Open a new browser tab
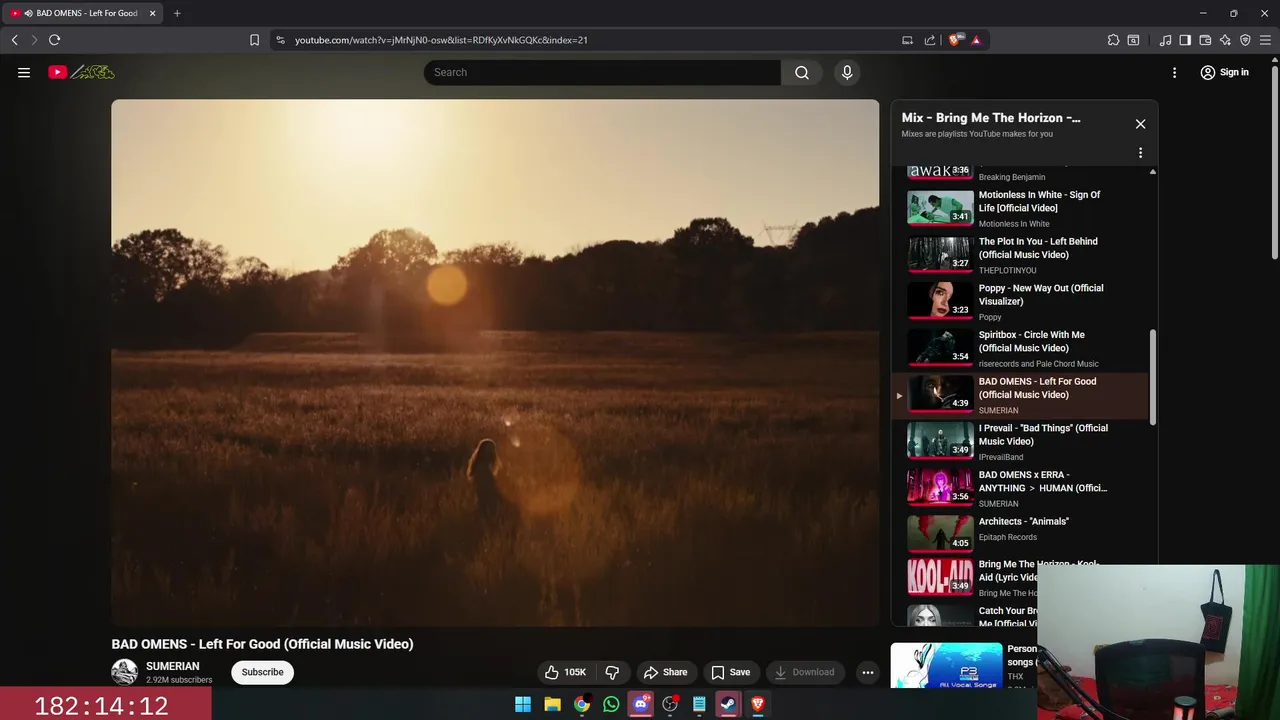The image size is (1280, 720). tap(177, 13)
